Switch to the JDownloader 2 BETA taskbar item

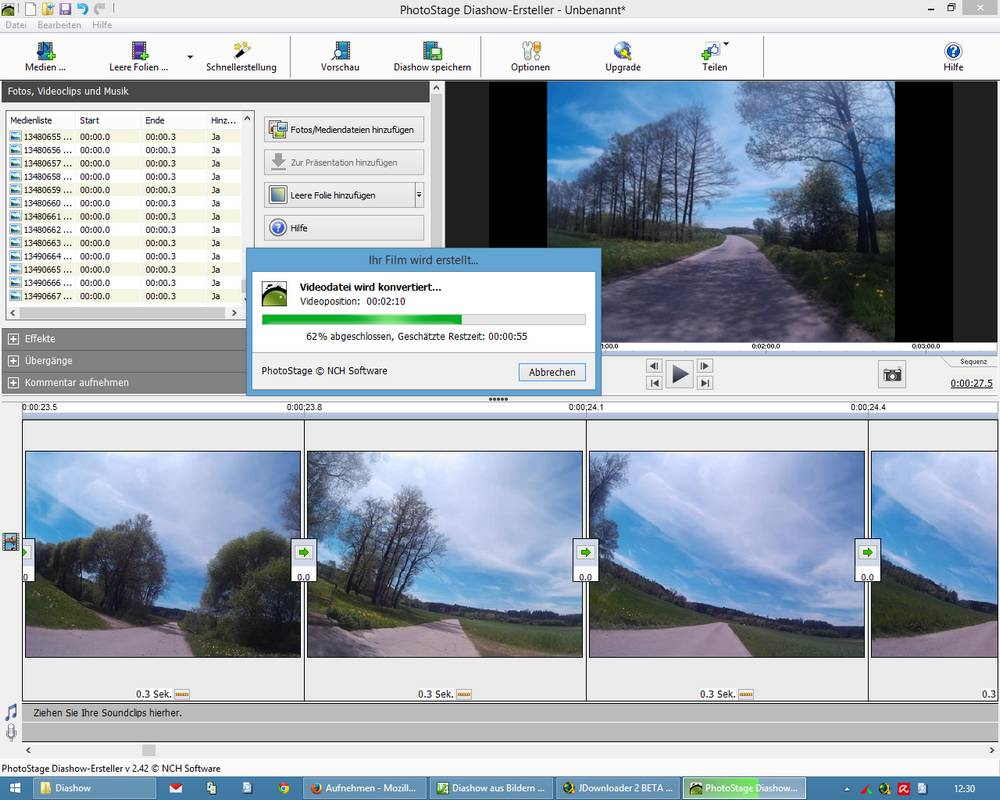coord(616,788)
